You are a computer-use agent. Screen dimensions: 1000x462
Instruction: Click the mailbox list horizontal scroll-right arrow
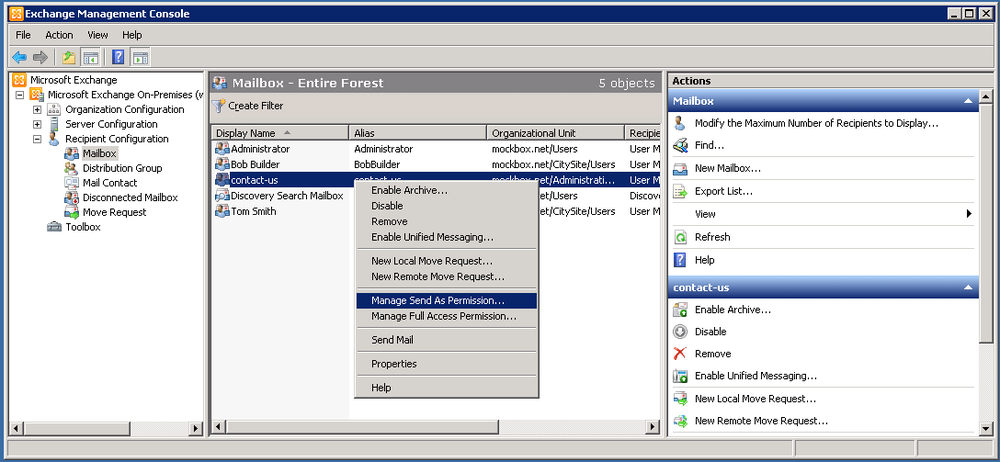[652, 426]
